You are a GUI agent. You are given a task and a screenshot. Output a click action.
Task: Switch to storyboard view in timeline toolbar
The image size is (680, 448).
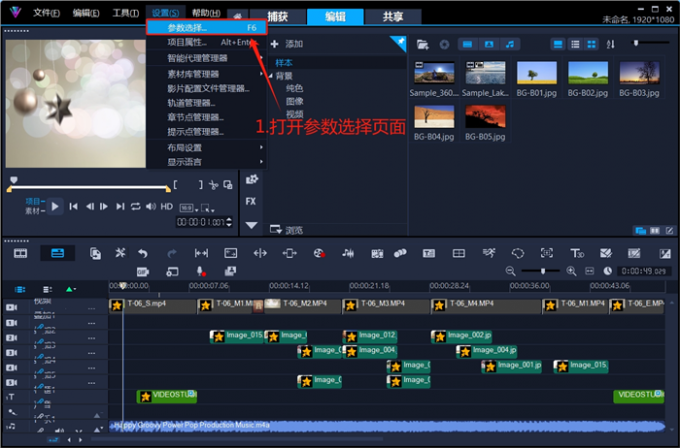20,253
